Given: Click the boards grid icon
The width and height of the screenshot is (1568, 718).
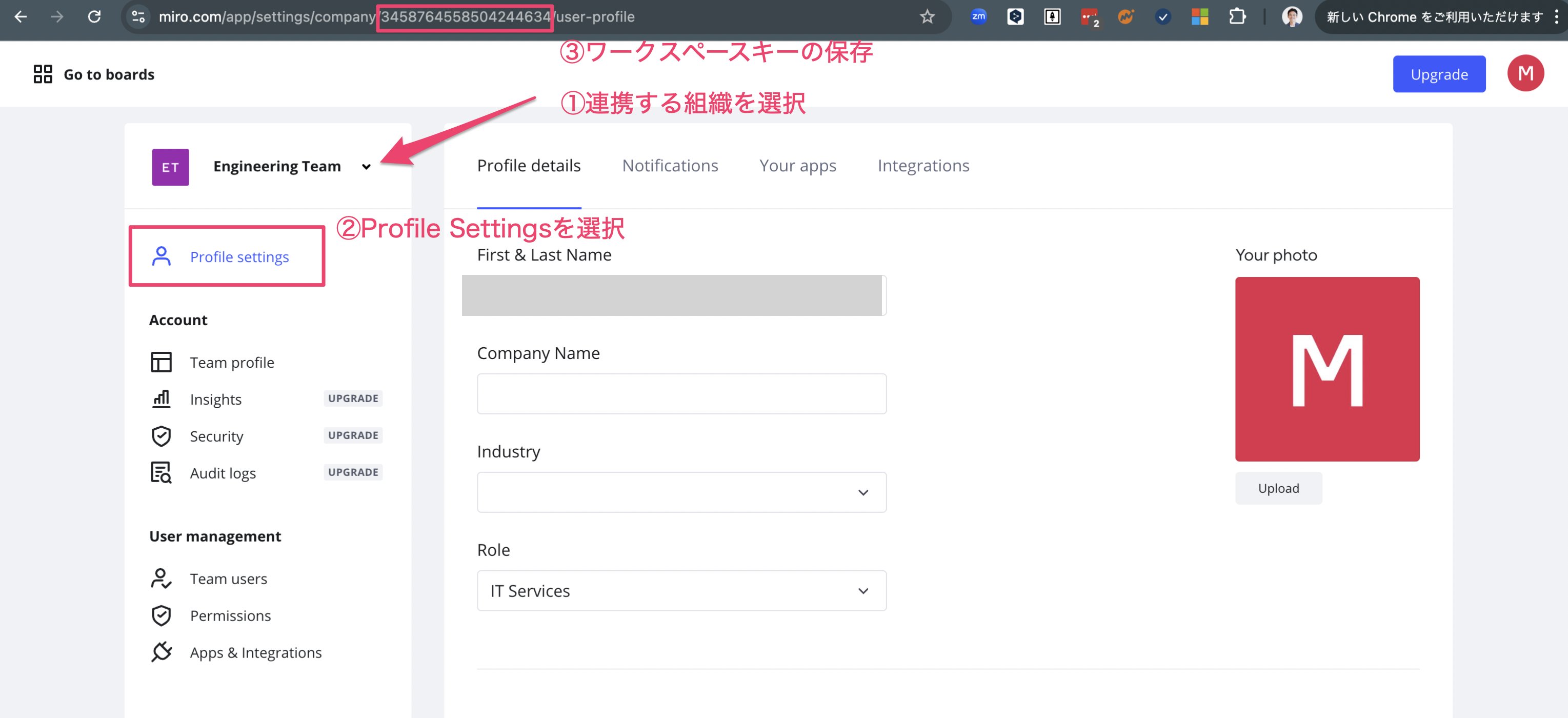Looking at the screenshot, I should (43, 74).
